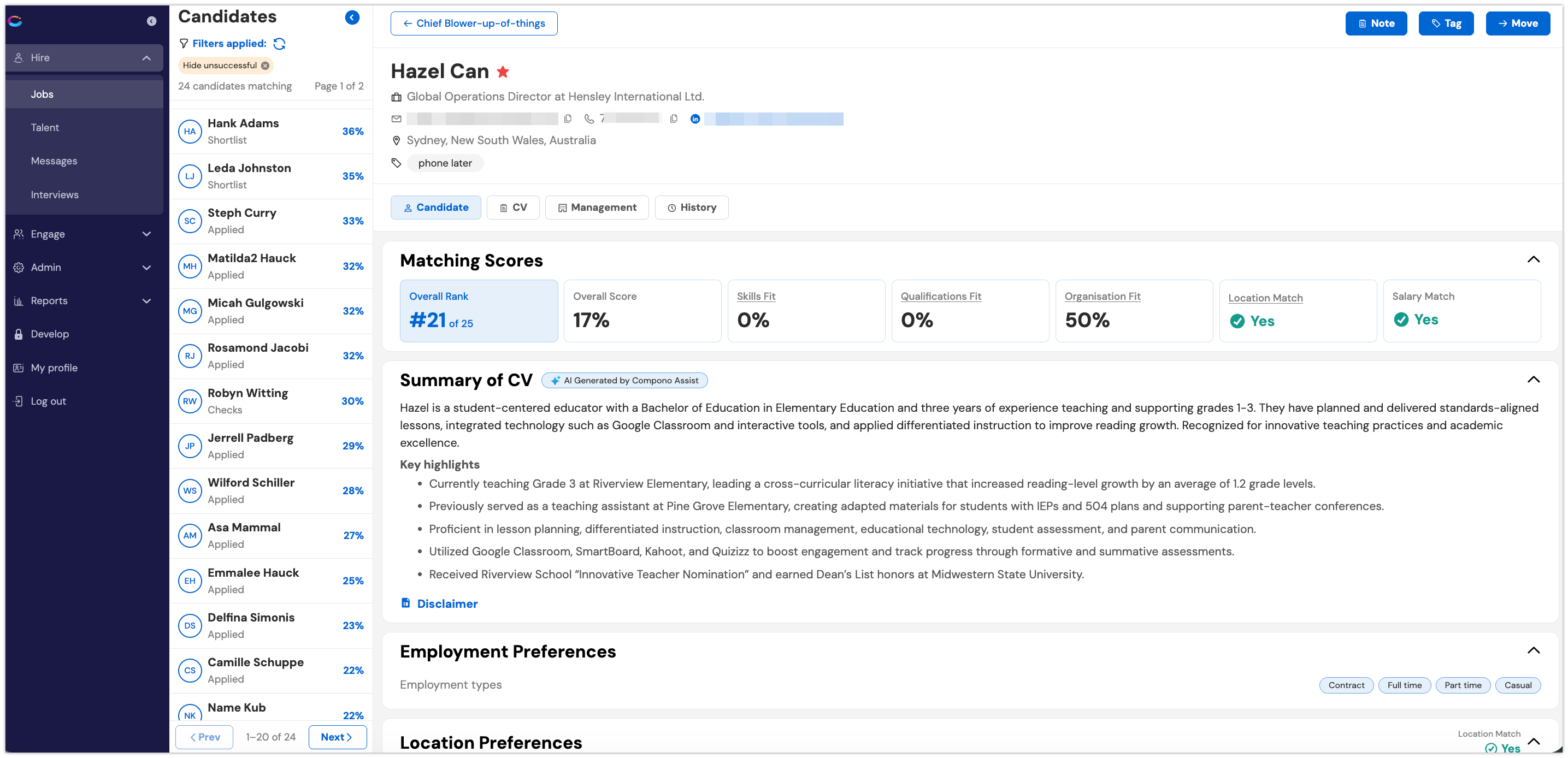Click the Prev page button
Image resolution: width=1568 pixels, height=758 pixels.
click(x=204, y=737)
